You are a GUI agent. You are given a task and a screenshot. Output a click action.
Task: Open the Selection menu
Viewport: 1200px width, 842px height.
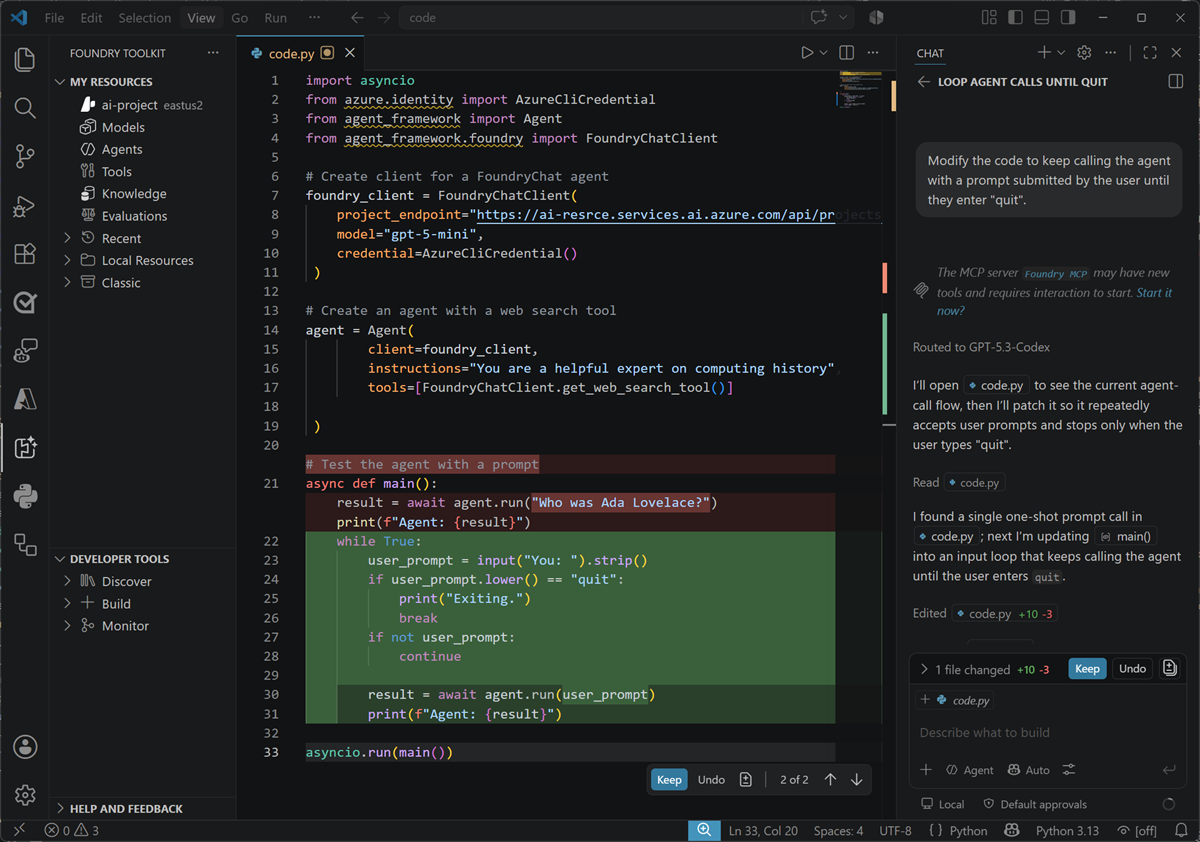tap(145, 18)
